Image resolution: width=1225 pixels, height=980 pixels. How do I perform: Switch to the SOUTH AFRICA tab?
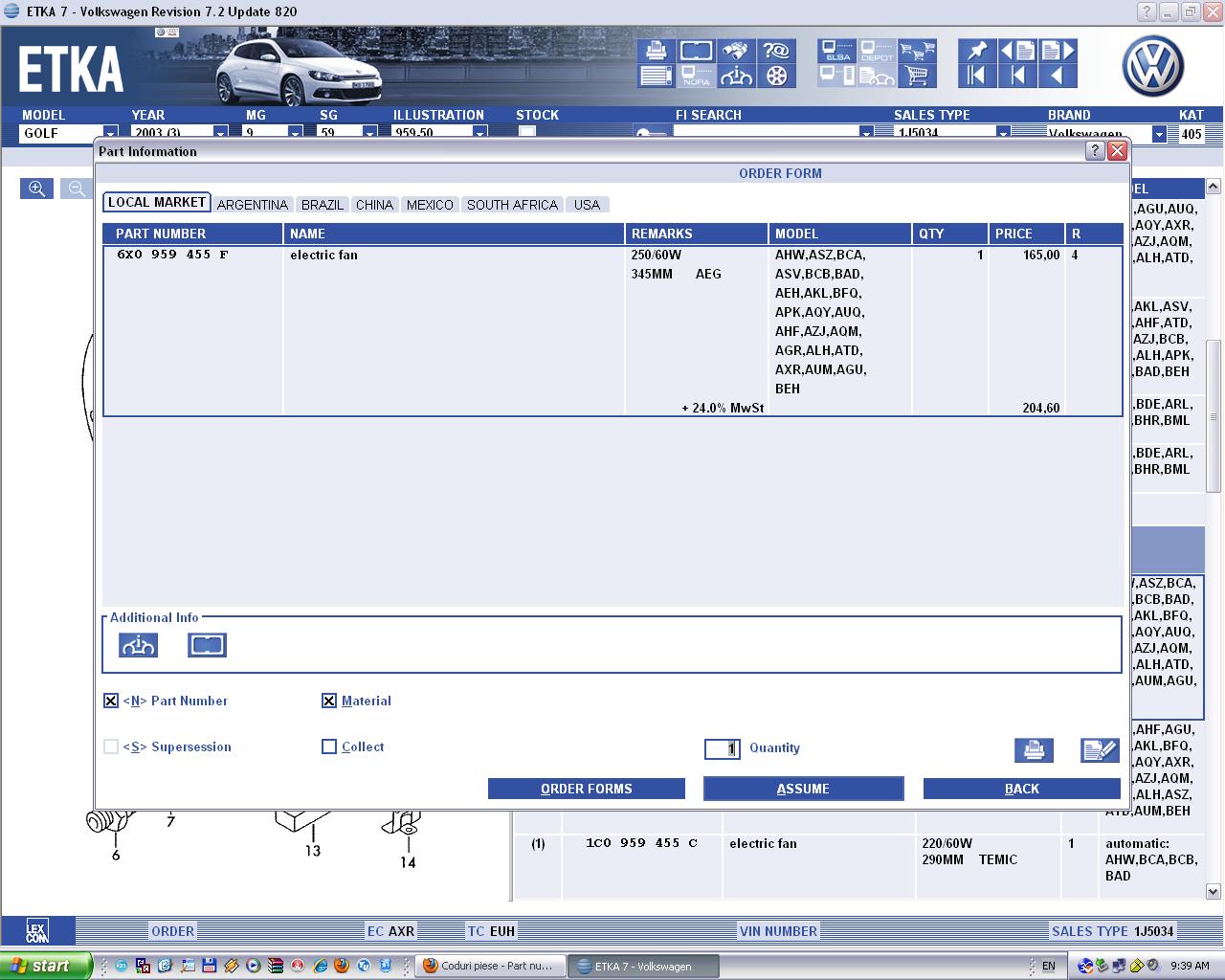click(512, 205)
